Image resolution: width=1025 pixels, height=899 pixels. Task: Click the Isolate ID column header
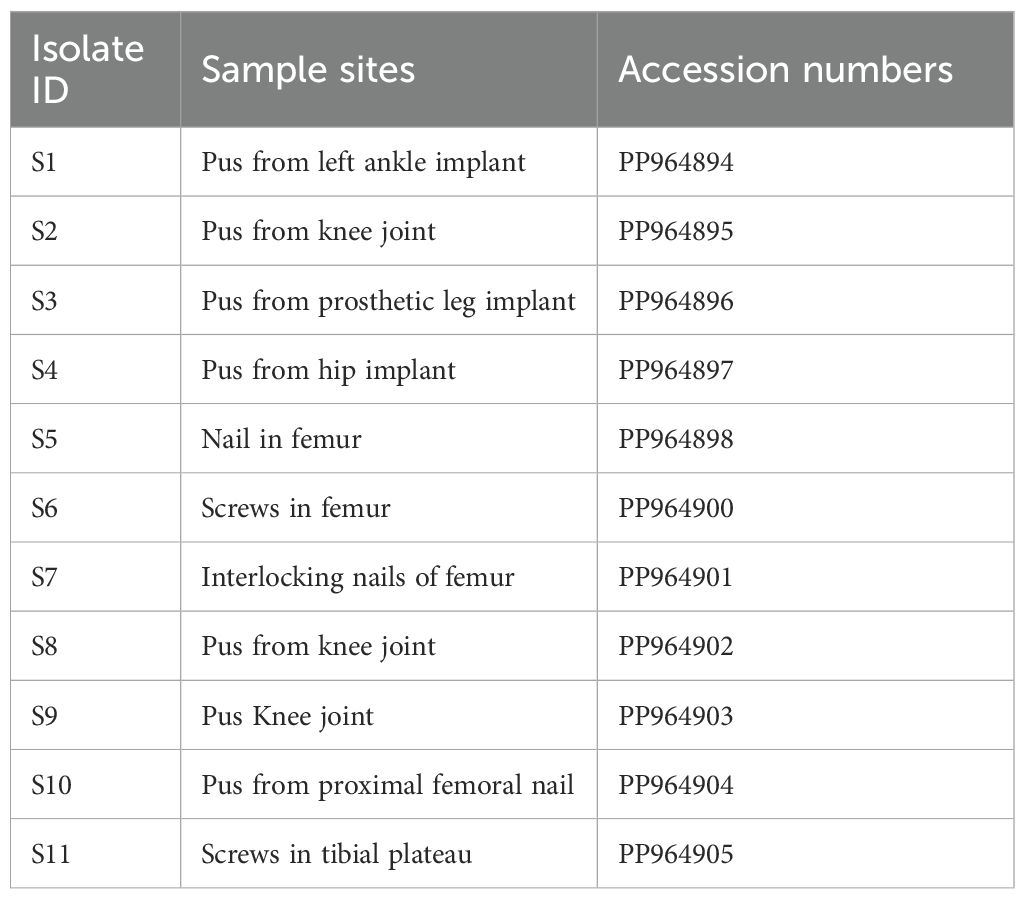(95, 69)
